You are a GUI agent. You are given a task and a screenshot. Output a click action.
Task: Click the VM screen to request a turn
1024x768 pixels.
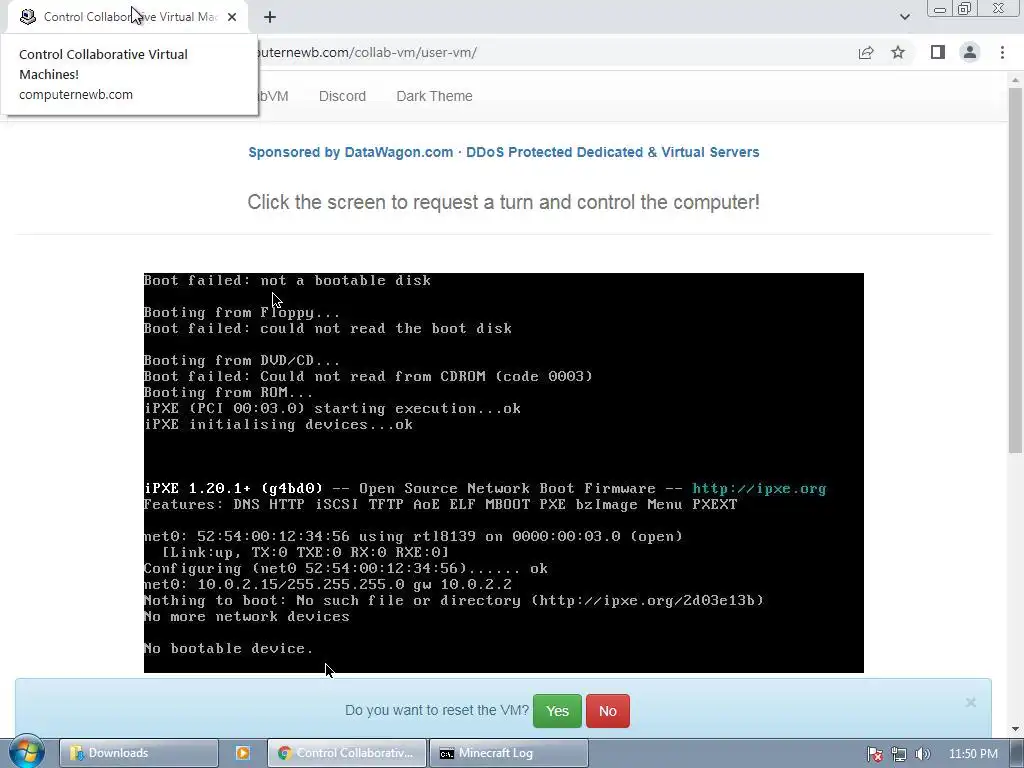coord(504,473)
